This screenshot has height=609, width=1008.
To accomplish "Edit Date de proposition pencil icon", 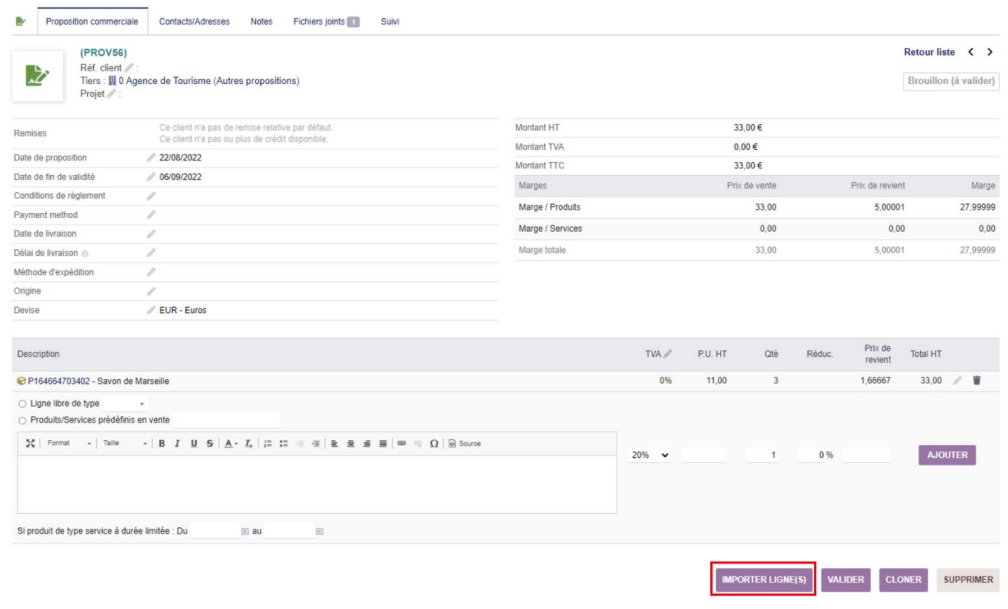I will pos(151,158).
